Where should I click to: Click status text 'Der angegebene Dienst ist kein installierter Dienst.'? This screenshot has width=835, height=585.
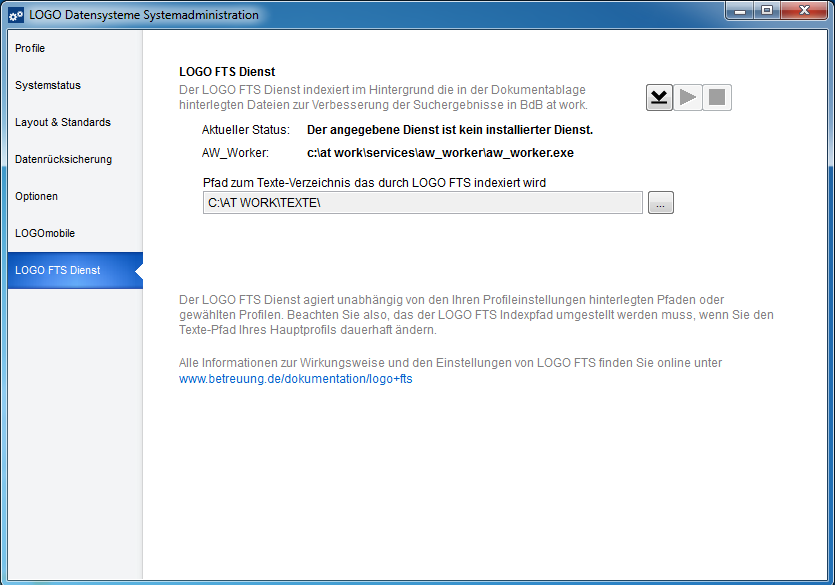tap(450, 130)
